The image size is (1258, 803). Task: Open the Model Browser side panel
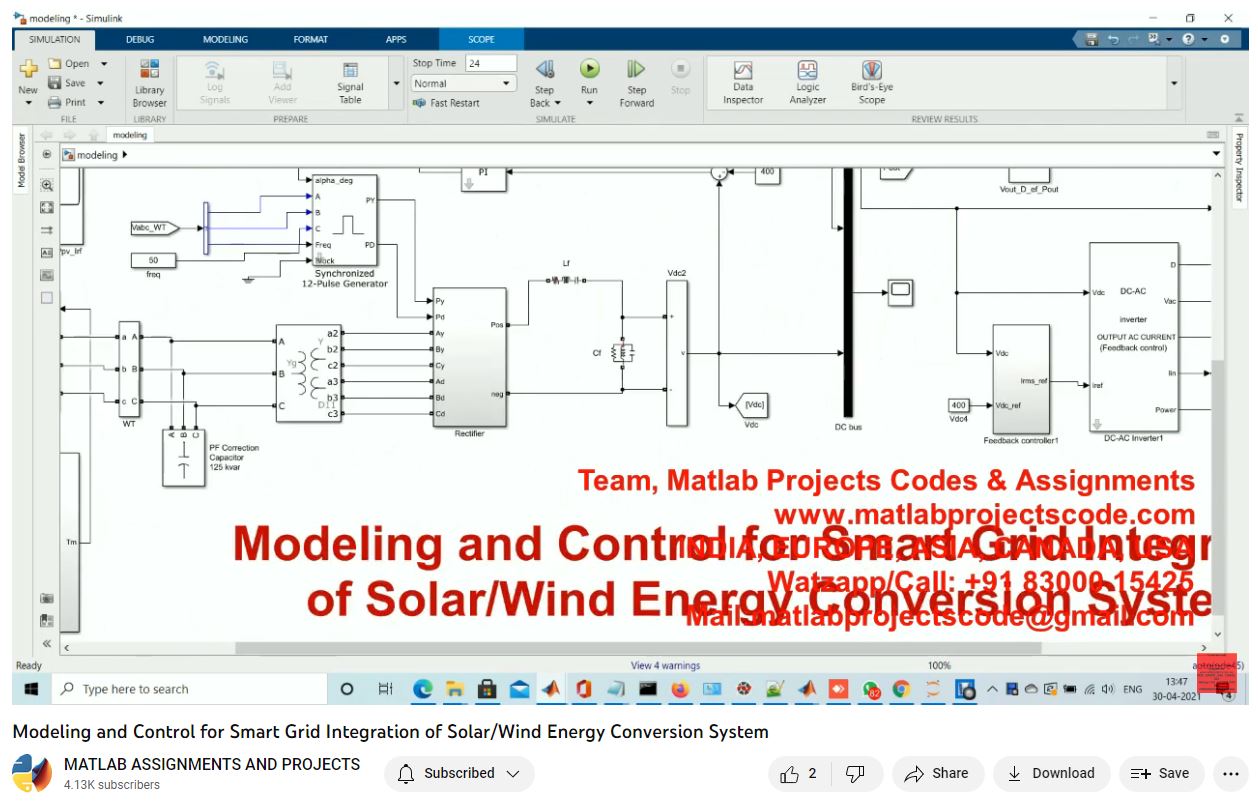coord(22,161)
